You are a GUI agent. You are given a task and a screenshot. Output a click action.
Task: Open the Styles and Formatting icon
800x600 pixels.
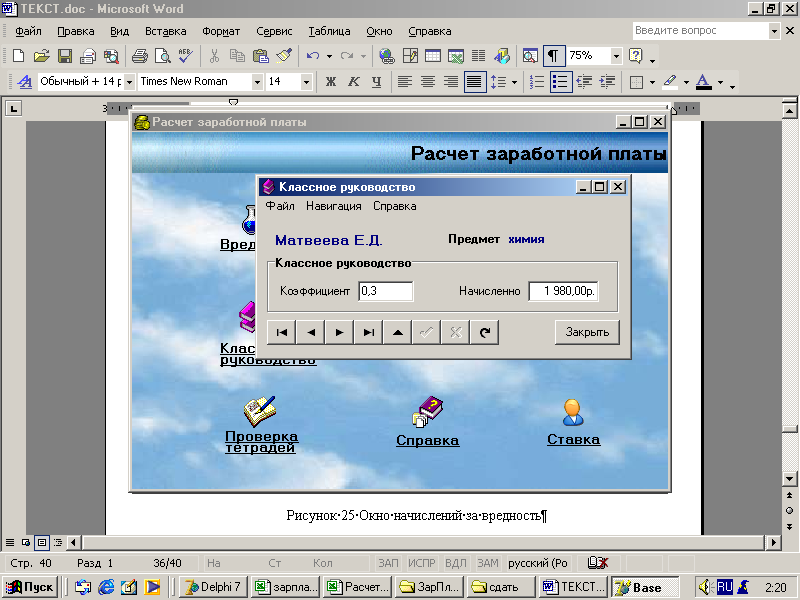[24, 82]
